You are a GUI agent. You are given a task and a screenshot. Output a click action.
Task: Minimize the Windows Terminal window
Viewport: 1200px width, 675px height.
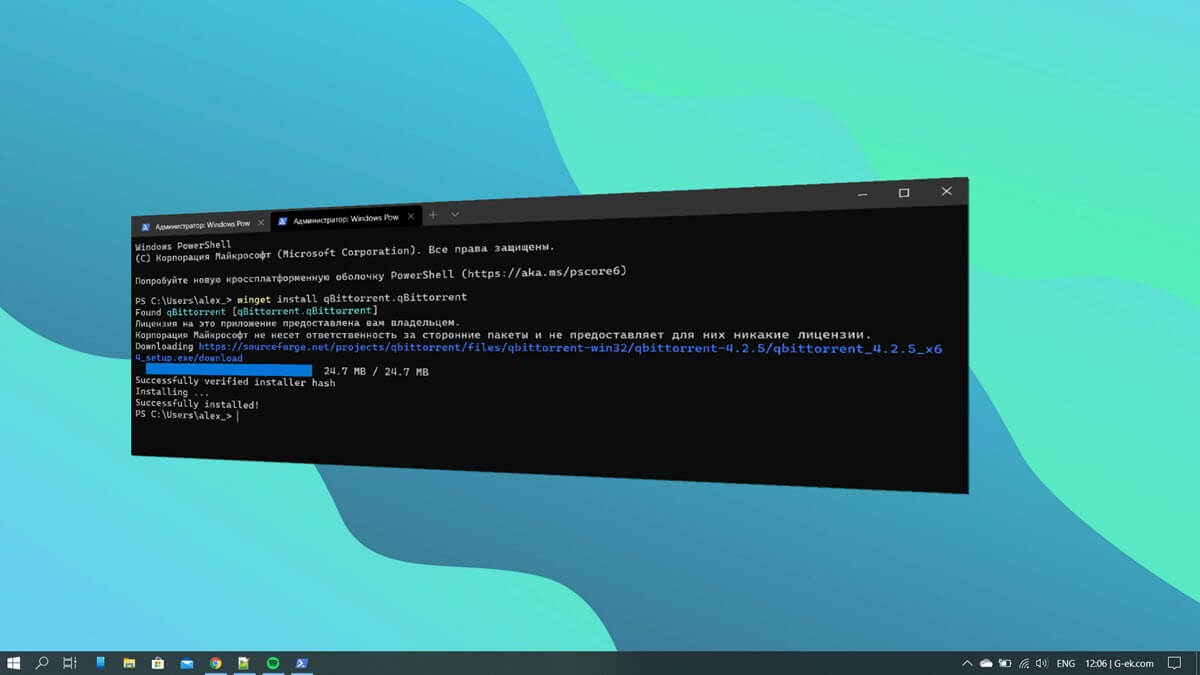click(862, 193)
